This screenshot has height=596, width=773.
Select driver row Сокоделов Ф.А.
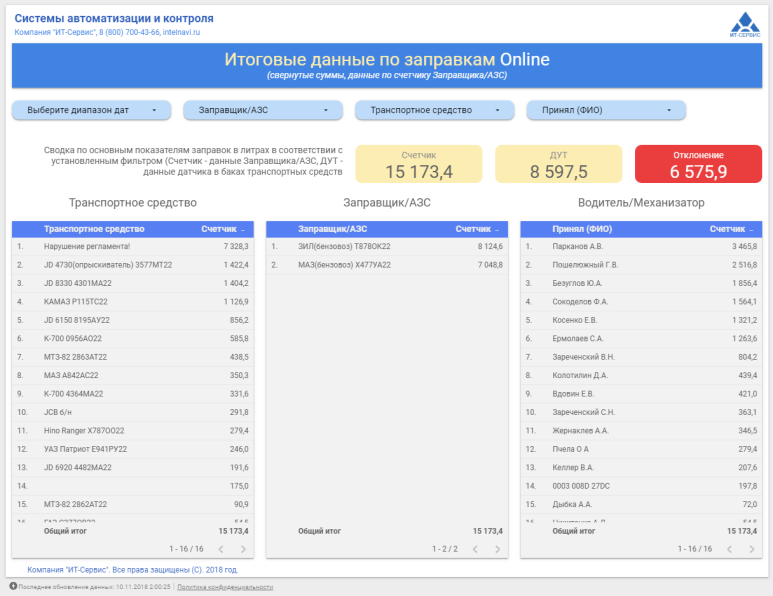[641, 302]
